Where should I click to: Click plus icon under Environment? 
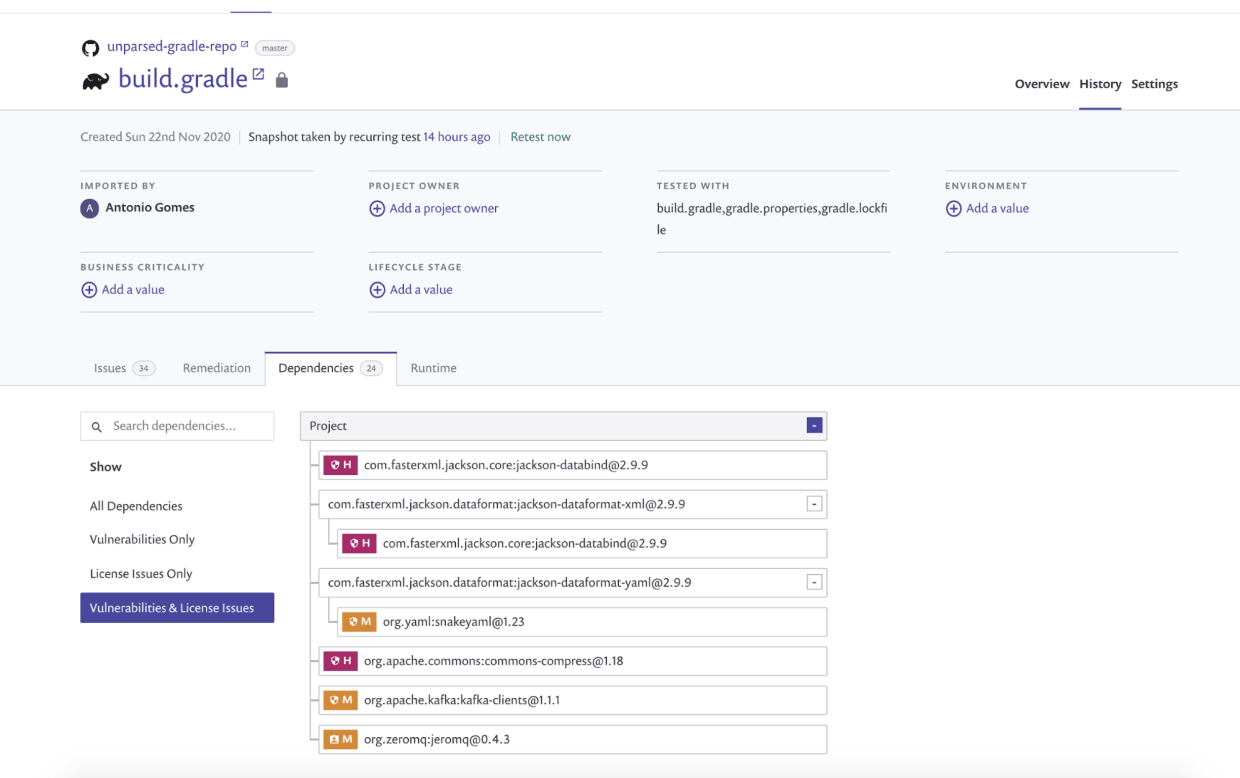tap(953, 208)
